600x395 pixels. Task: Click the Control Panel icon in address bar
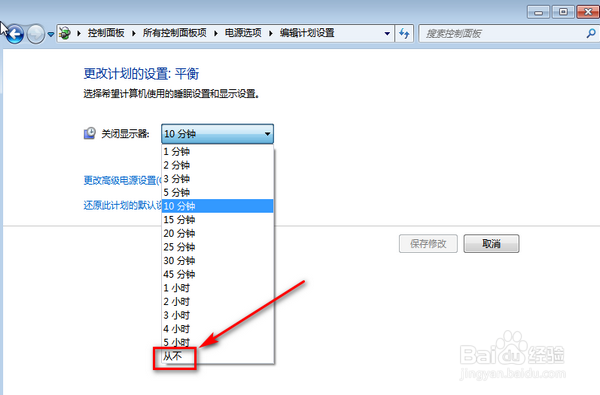click(x=65, y=33)
